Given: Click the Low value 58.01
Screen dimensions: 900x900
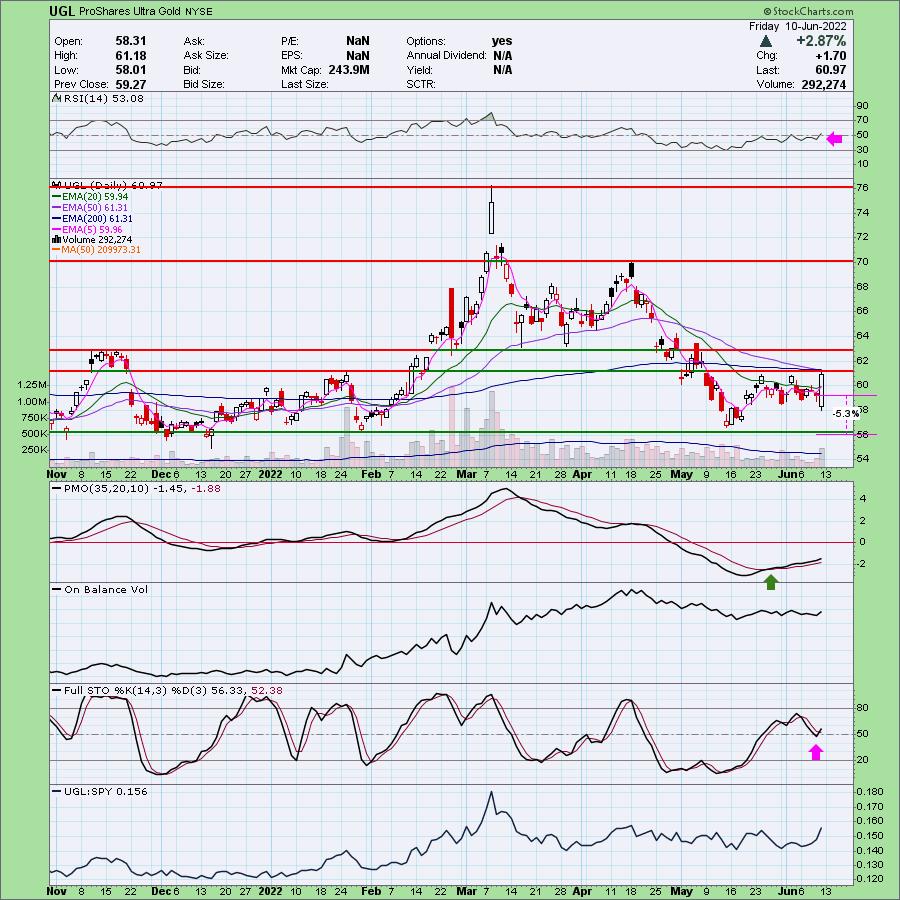Looking at the screenshot, I should (x=131, y=70).
